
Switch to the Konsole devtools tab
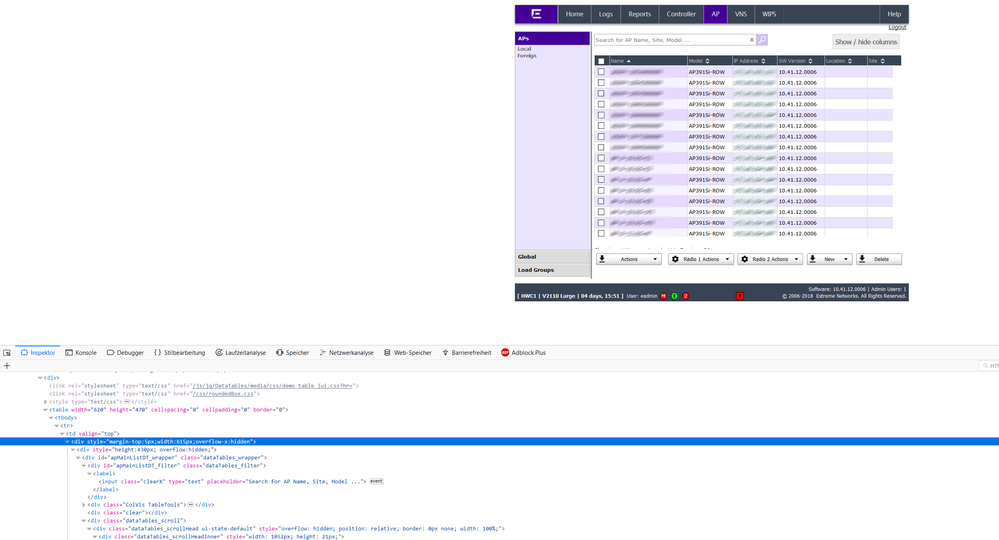pos(81,353)
